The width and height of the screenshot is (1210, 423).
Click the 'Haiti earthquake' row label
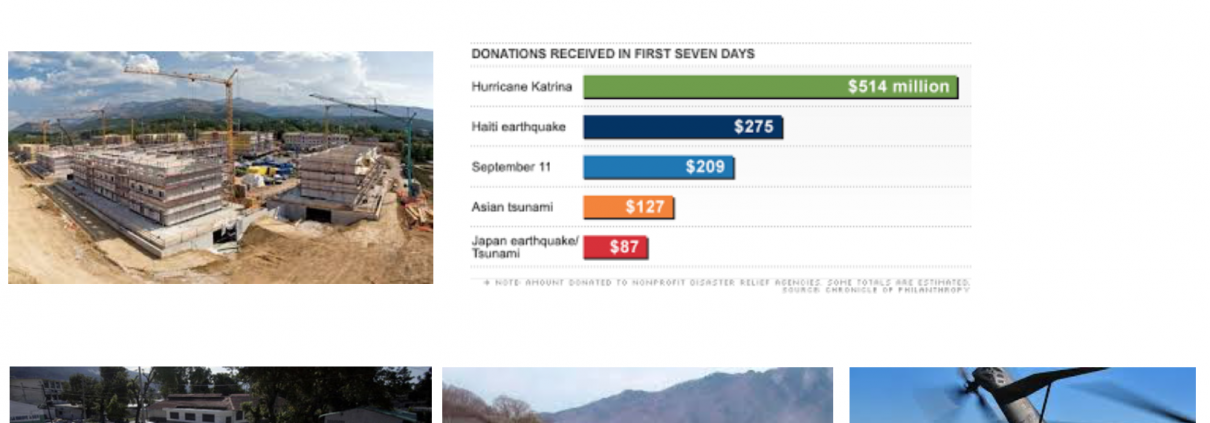pos(517,126)
